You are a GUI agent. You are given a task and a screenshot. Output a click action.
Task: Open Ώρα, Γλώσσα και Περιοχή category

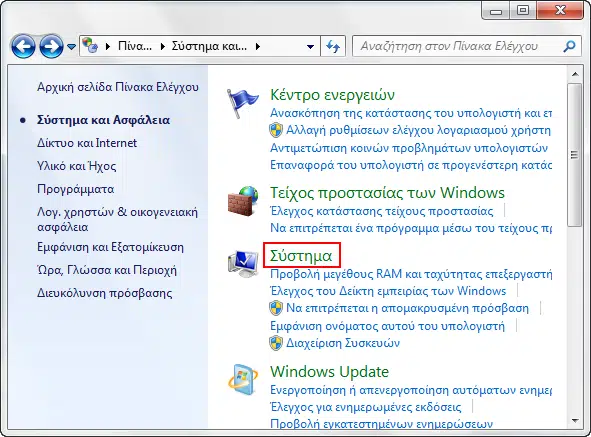coord(107,270)
